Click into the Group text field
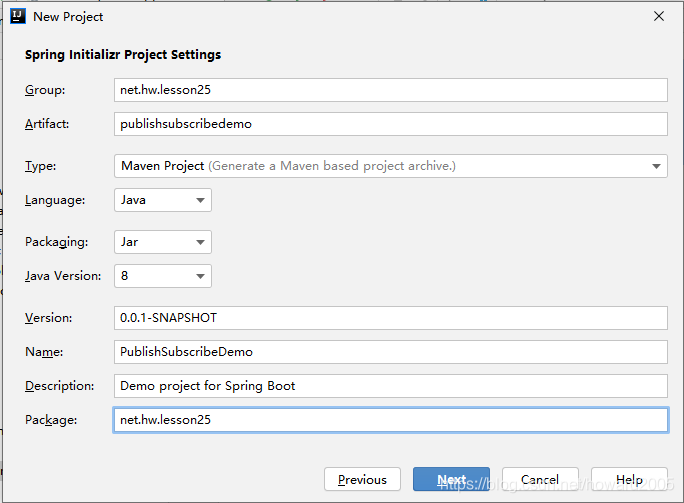684x503 pixels. [x=391, y=90]
